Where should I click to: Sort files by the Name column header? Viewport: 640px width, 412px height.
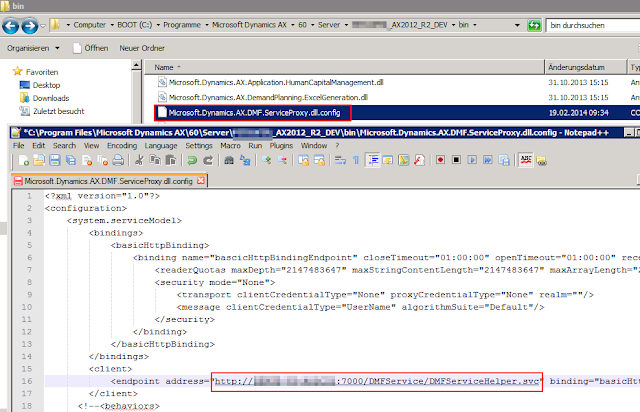point(344,67)
